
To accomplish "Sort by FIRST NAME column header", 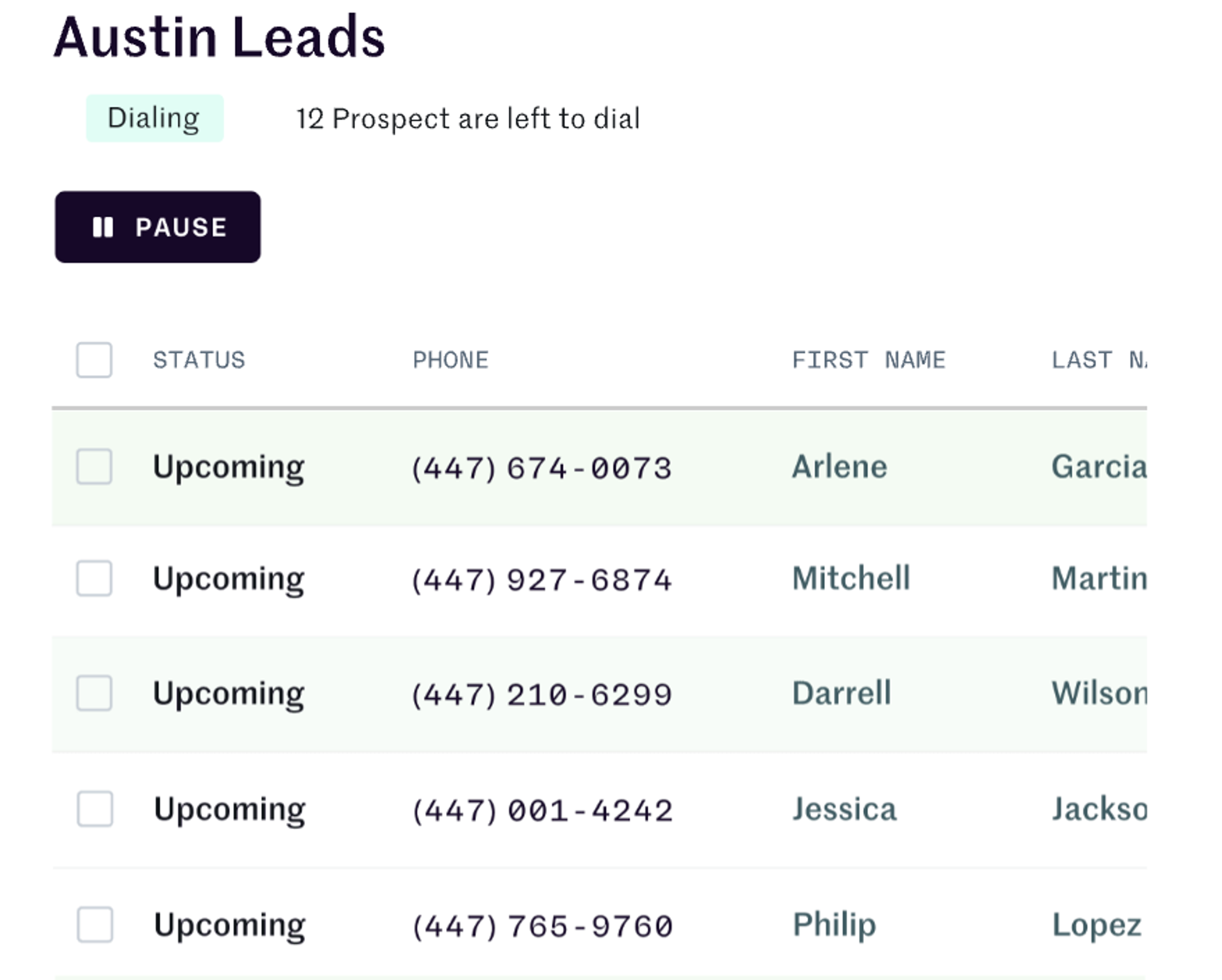I will (868, 360).
